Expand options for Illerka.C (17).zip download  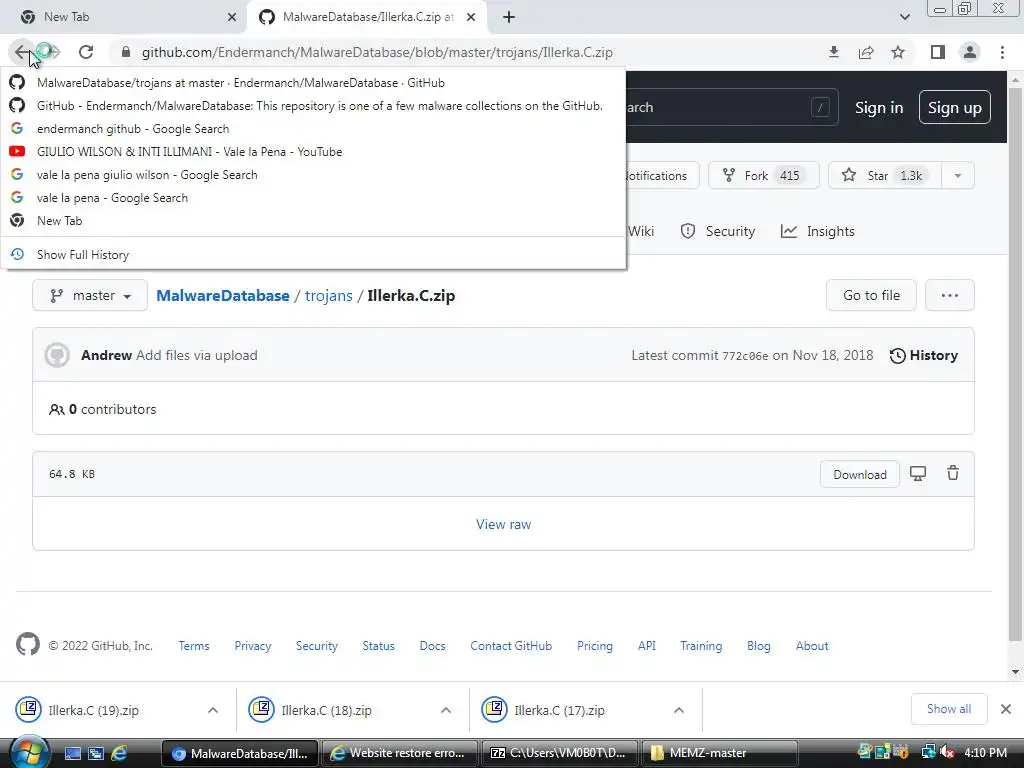(x=679, y=711)
